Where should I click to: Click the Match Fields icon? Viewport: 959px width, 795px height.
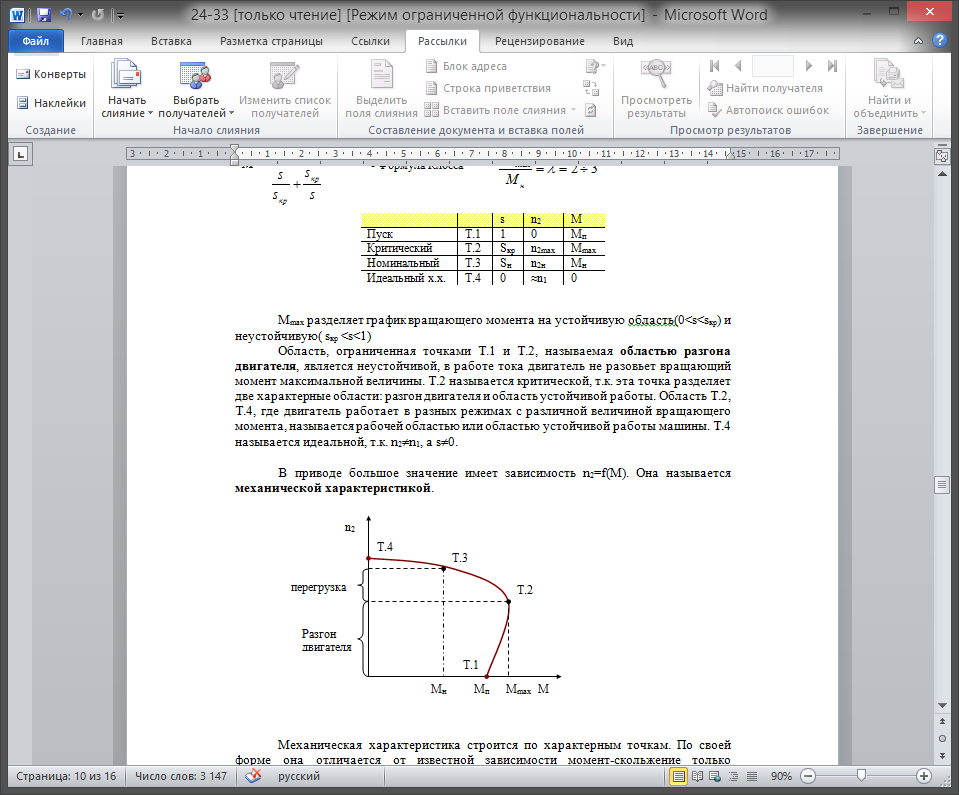click(x=591, y=88)
